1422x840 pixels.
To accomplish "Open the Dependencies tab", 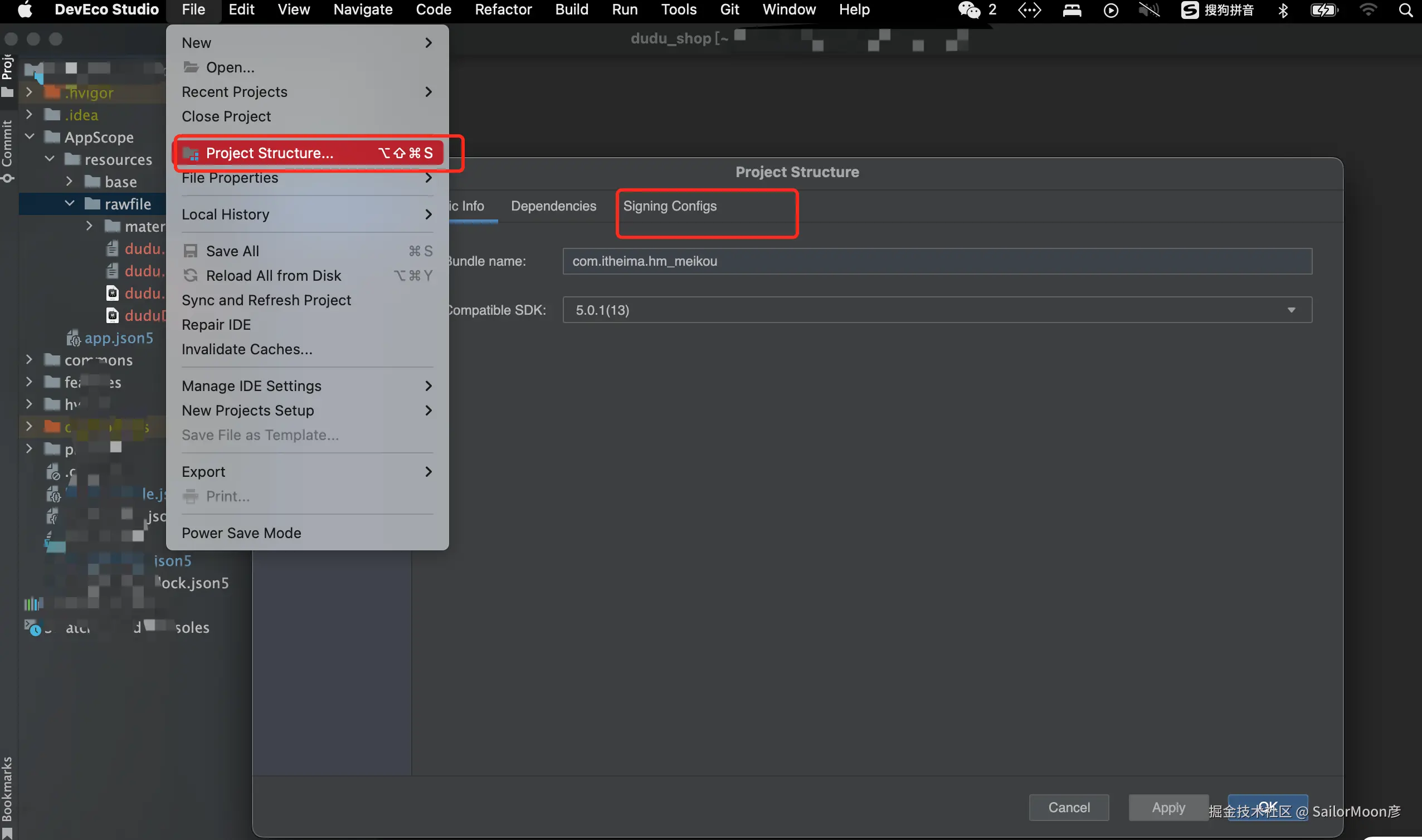I will tap(553, 206).
